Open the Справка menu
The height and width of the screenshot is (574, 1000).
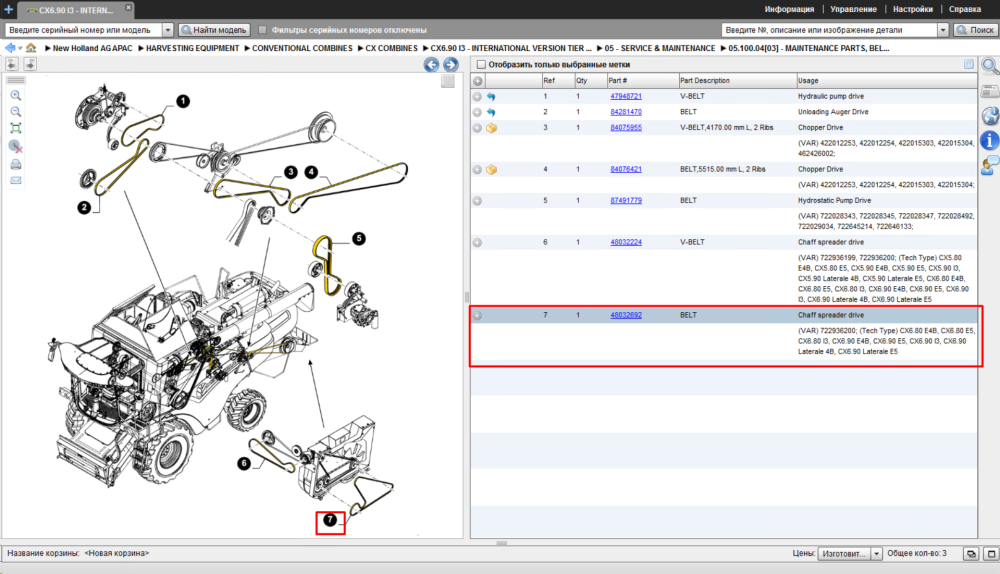[x=965, y=10]
